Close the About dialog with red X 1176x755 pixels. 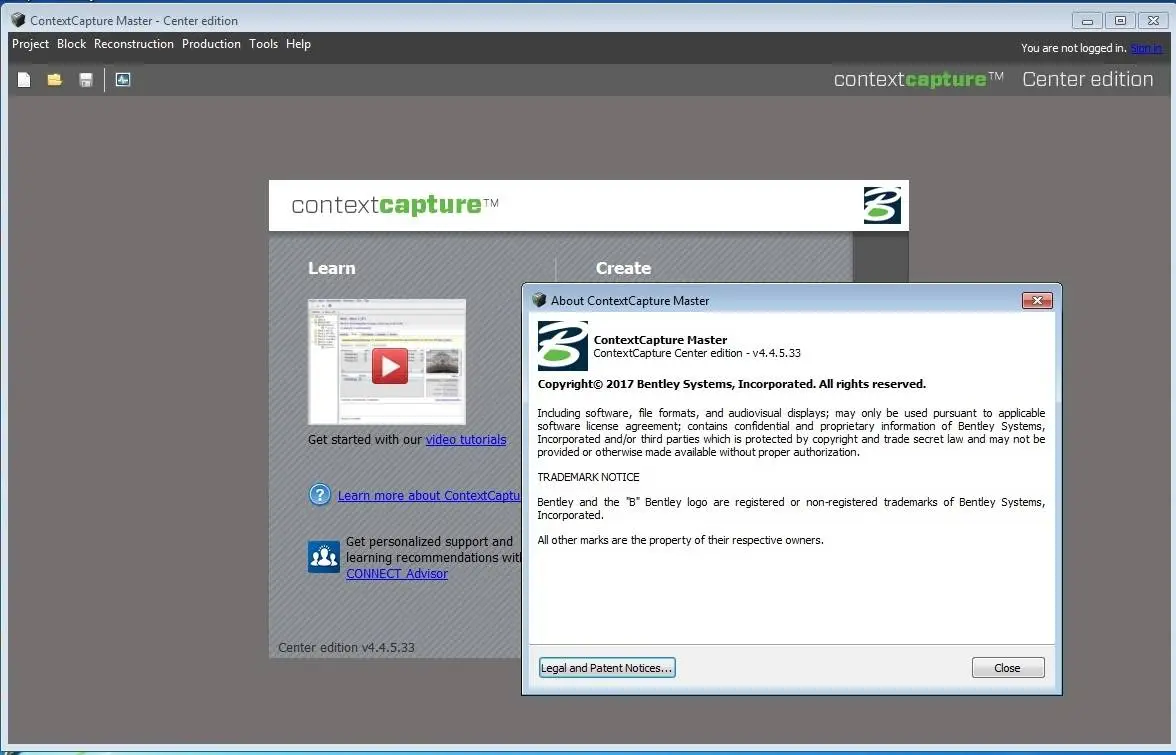coord(1037,301)
